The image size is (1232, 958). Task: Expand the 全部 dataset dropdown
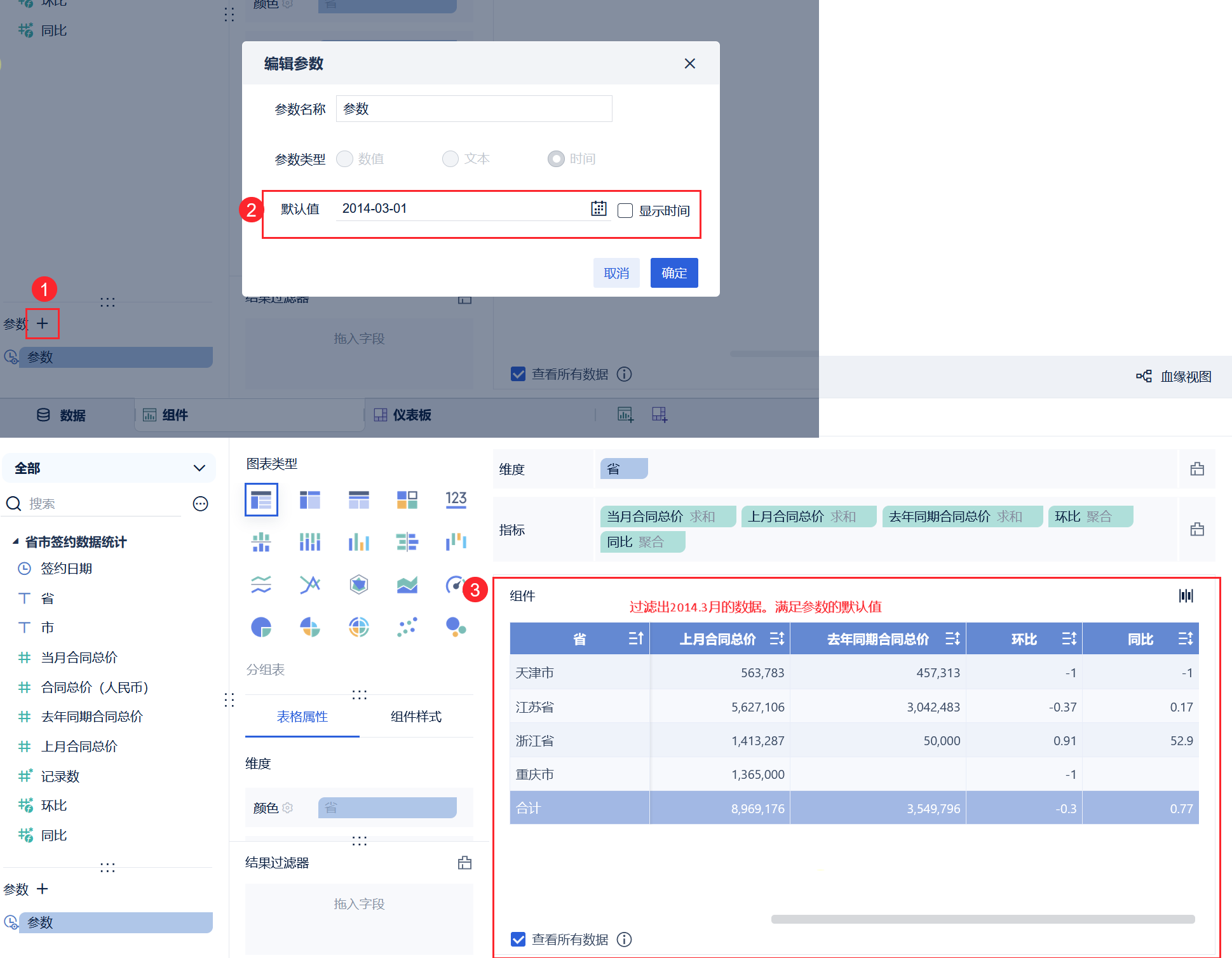pos(199,468)
